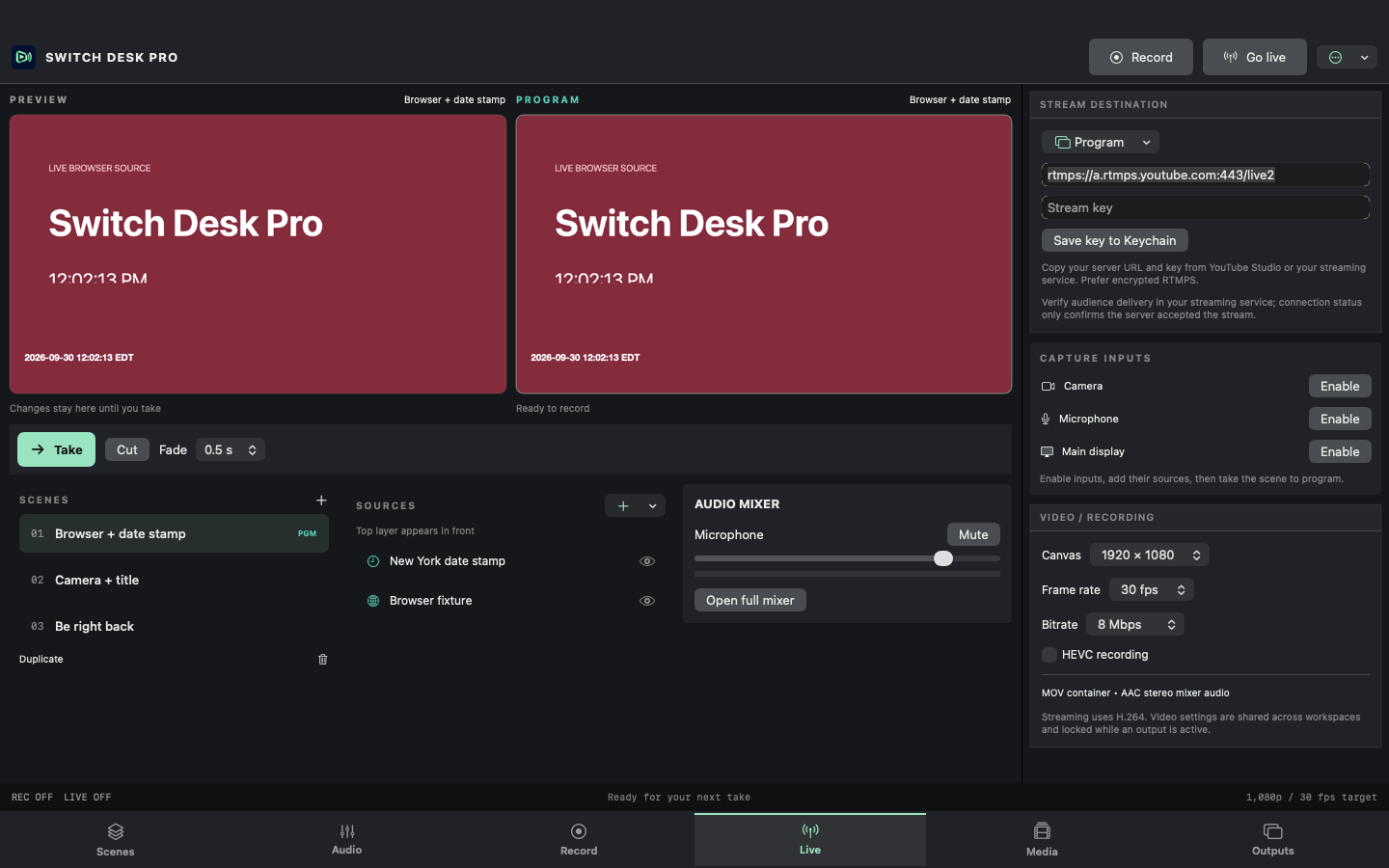This screenshot has height=868, width=1389.
Task: Take the preview to program
Action: [57, 449]
